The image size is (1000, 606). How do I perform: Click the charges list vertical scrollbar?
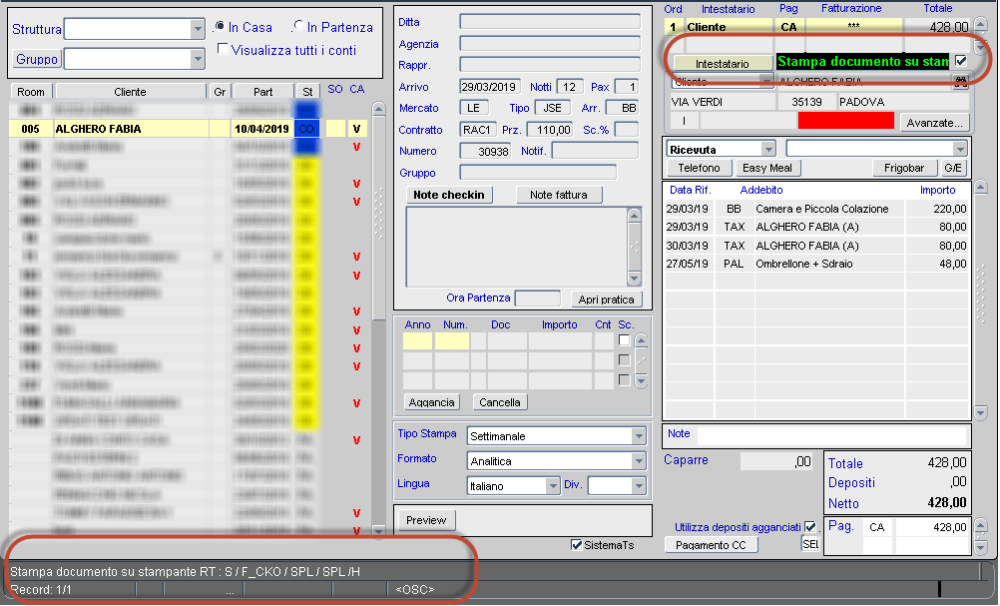[x=978, y=300]
